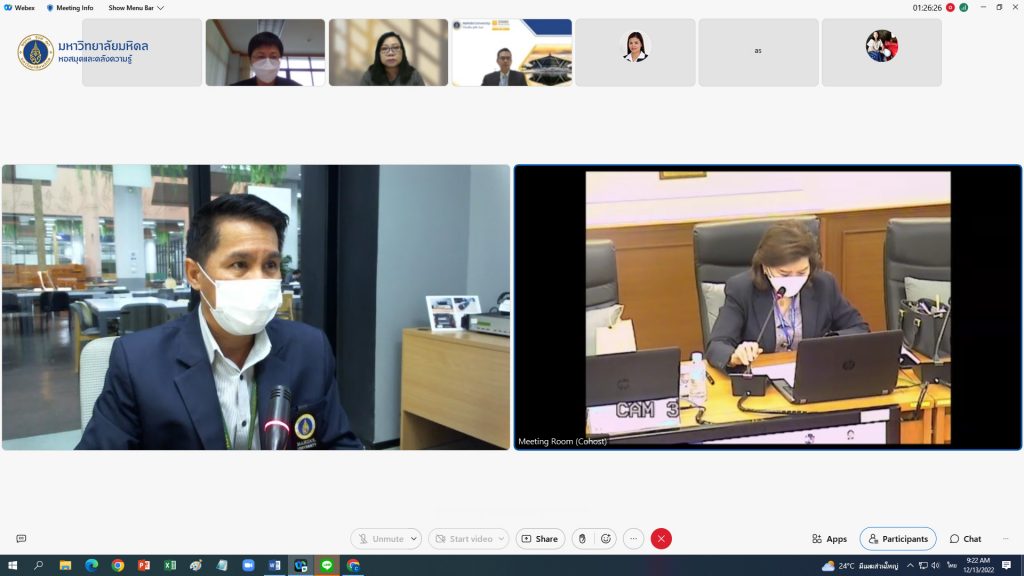Open the more options ellipsis button
The height and width of the screenshot is (576, 1024).
633,539
